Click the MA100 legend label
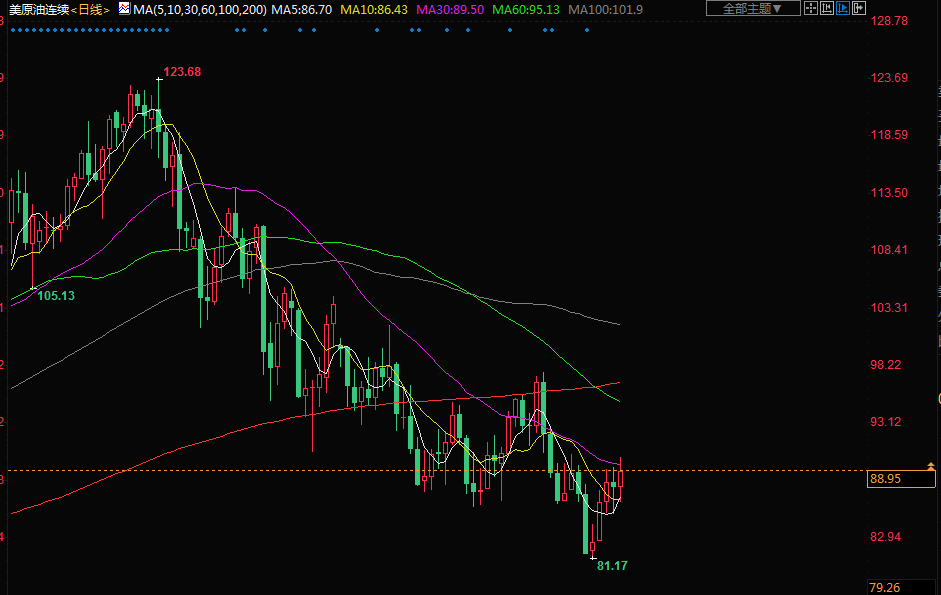The height and width of the screenshot is (595, 941). tap(604, 9)
